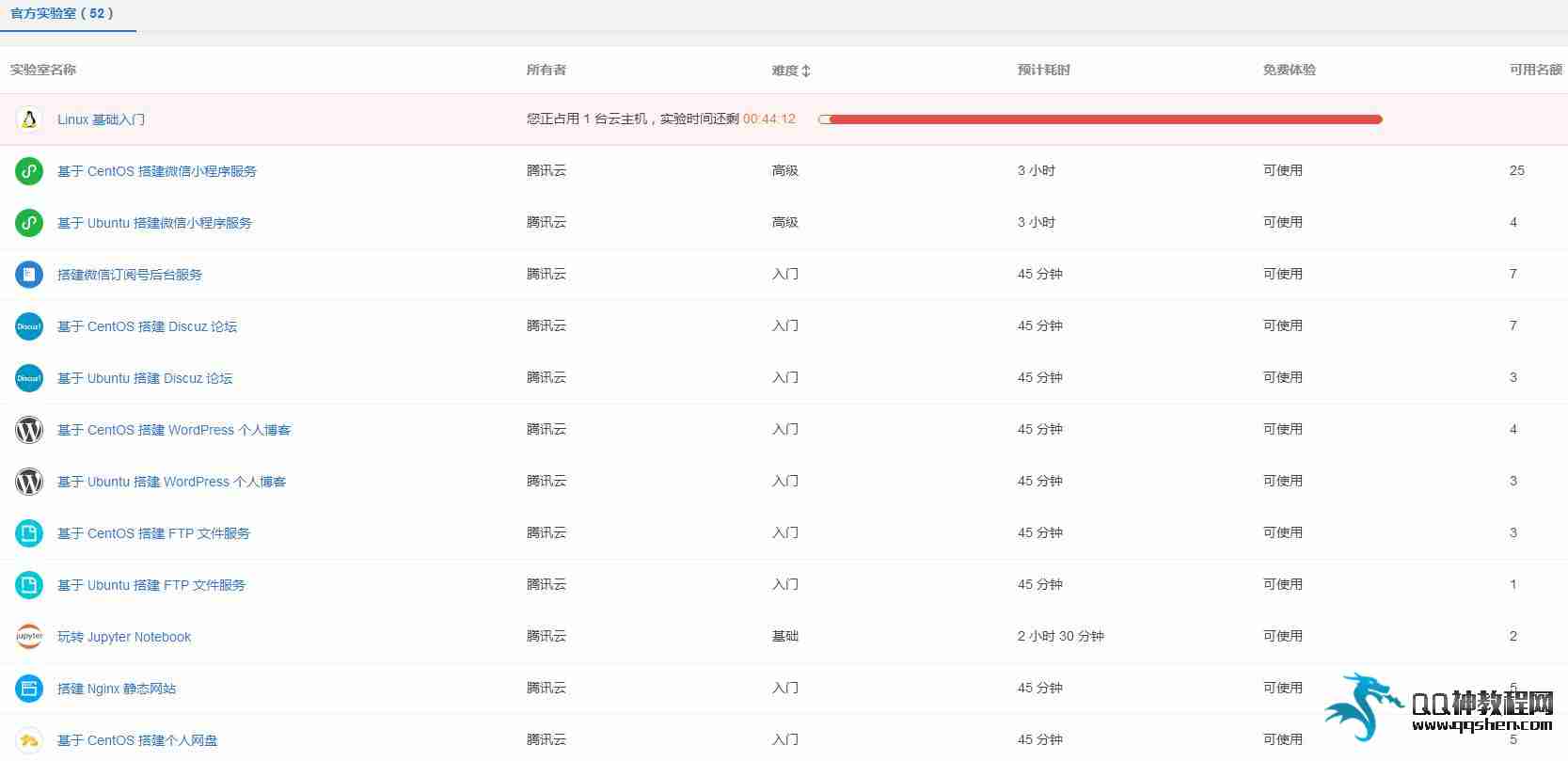This screenshot has width=1568, height=761.
Task: Click the 00:44:12 countdown timer
Action: point(769,119)
